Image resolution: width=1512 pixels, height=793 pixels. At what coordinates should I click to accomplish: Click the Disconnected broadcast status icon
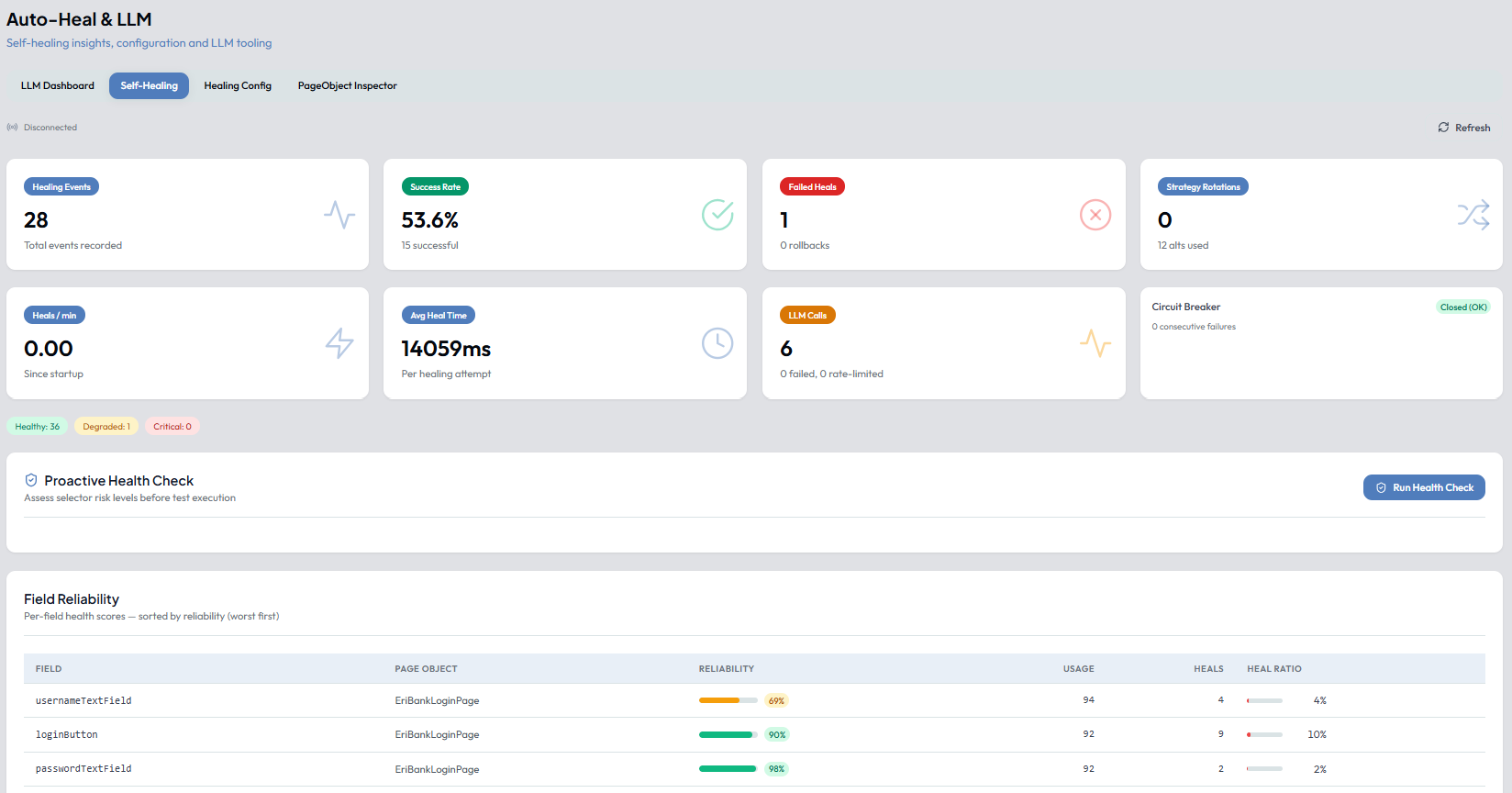tap(13, 128)
